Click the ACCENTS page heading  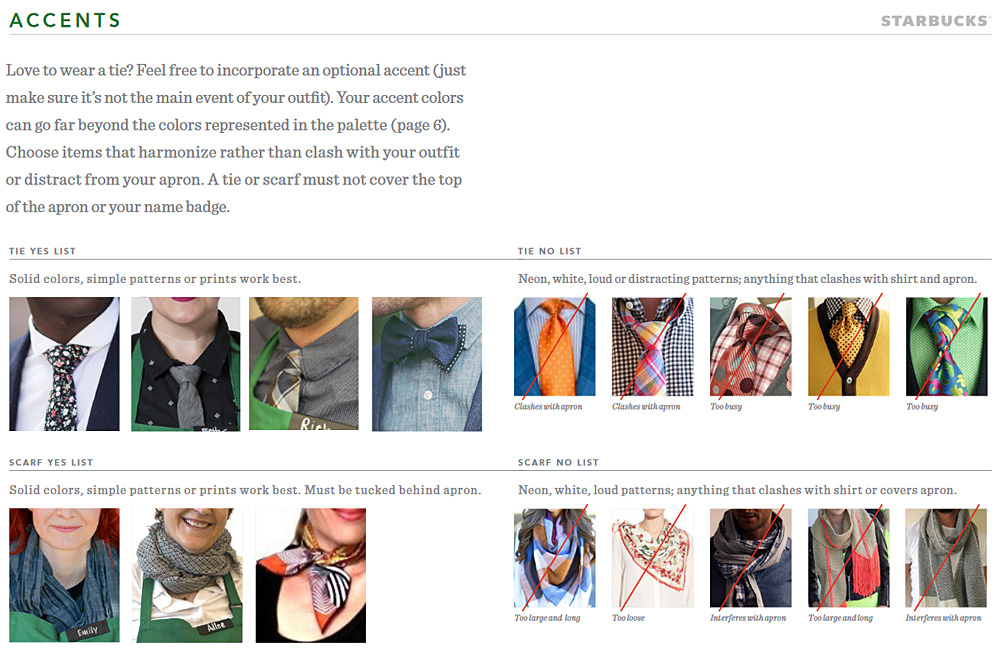coord(64,20)
